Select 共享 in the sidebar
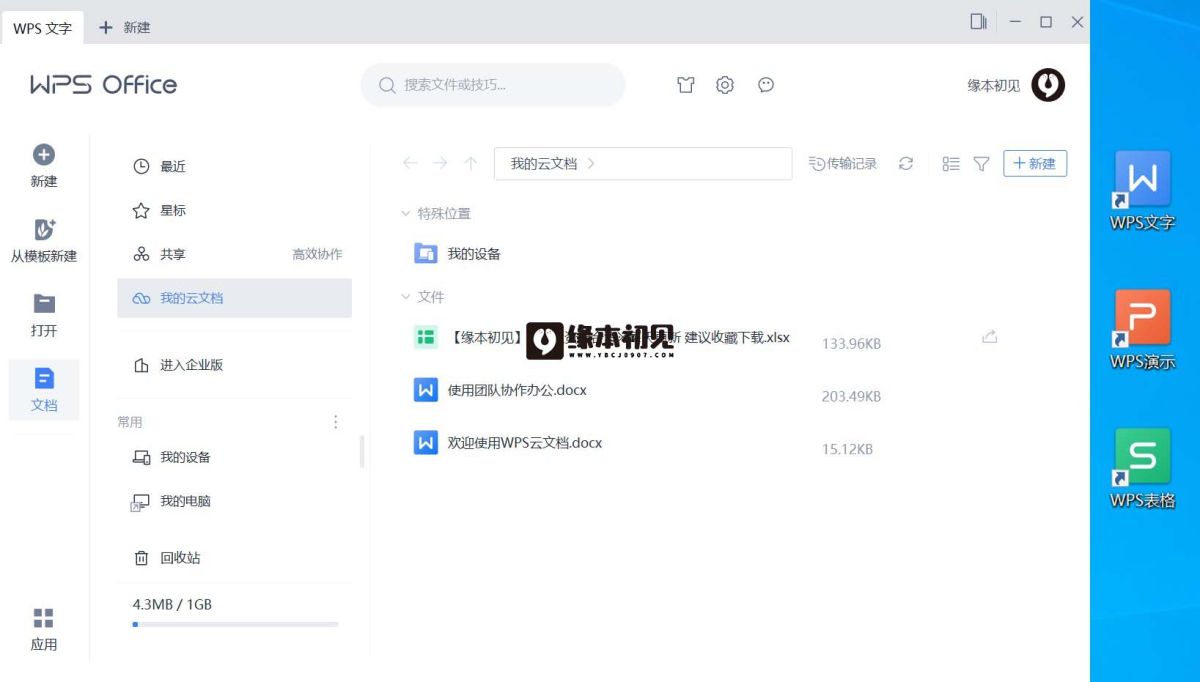The image size is (1200, 682). click(x=234, y=254)
